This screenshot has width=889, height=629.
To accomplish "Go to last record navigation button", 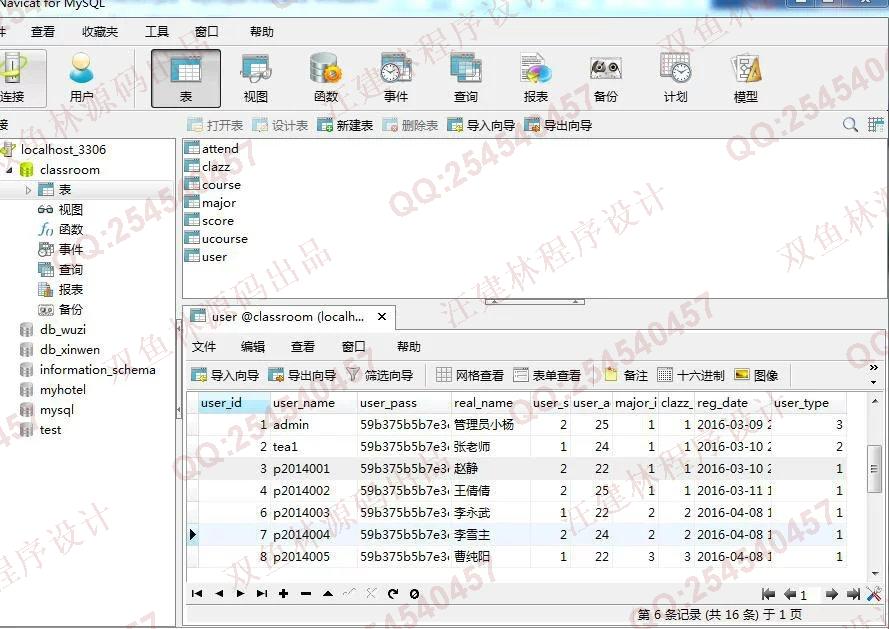I will (x=261, y=593).
